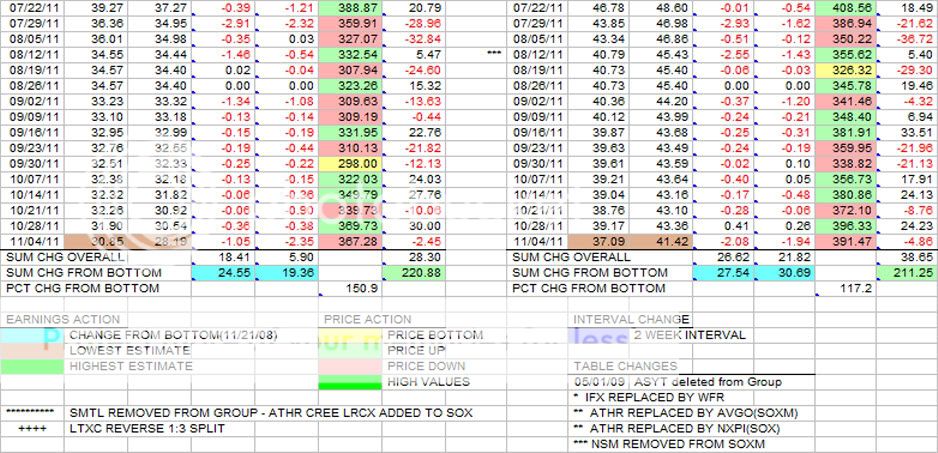Click the yellow 298.00 price bottom cell
Screen dimensions: 938x453
point(350,164)
